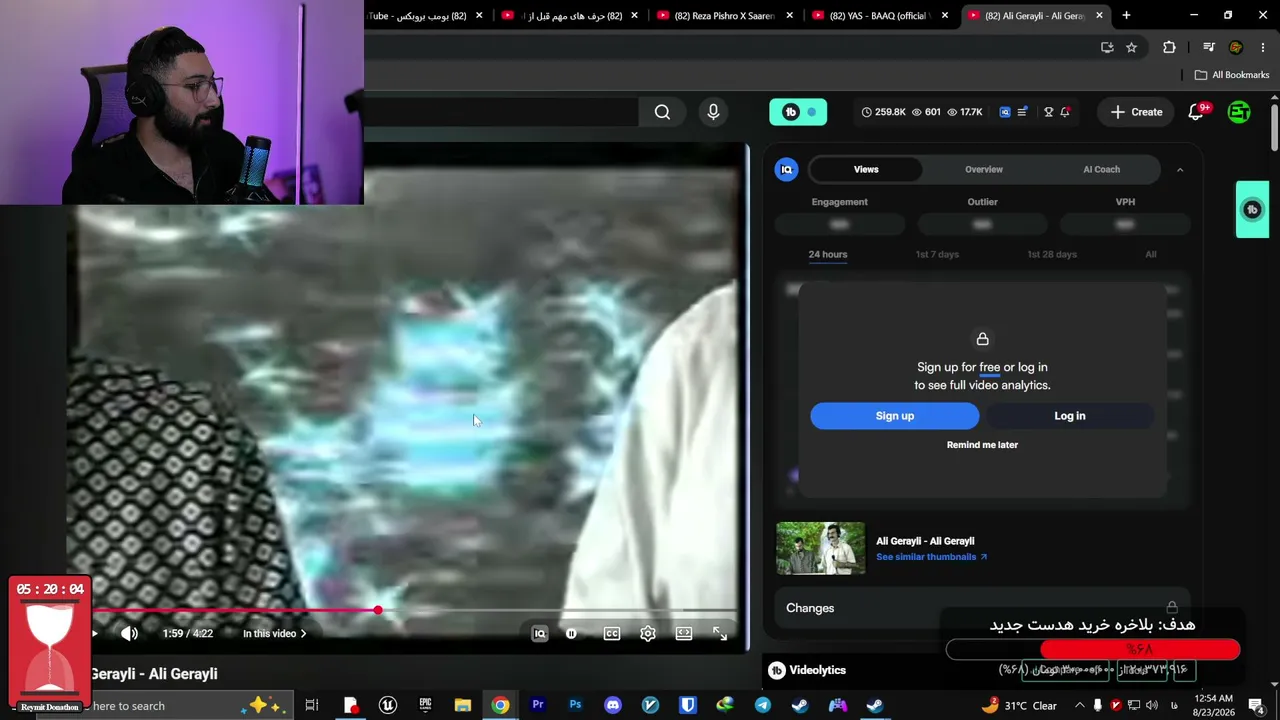The image size is (1280, 720).
Task: Open Discord from the taskbar
Action: [x=613, y=706]
